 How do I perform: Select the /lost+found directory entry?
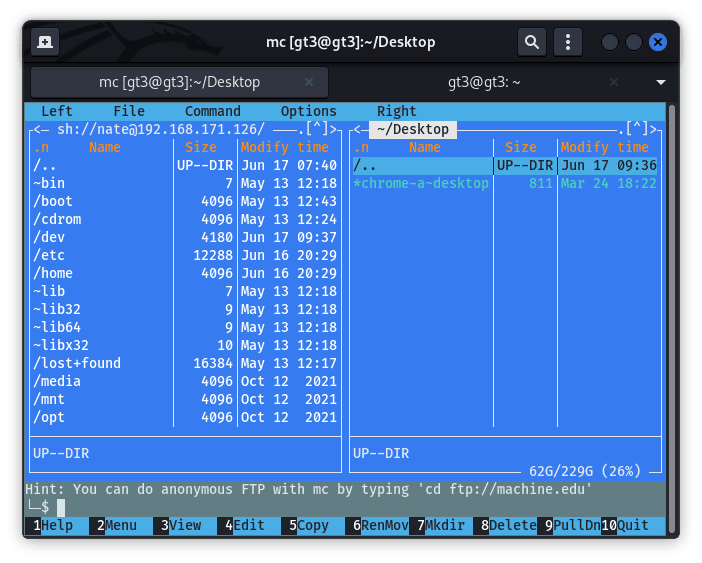click(x=76, y=363)
